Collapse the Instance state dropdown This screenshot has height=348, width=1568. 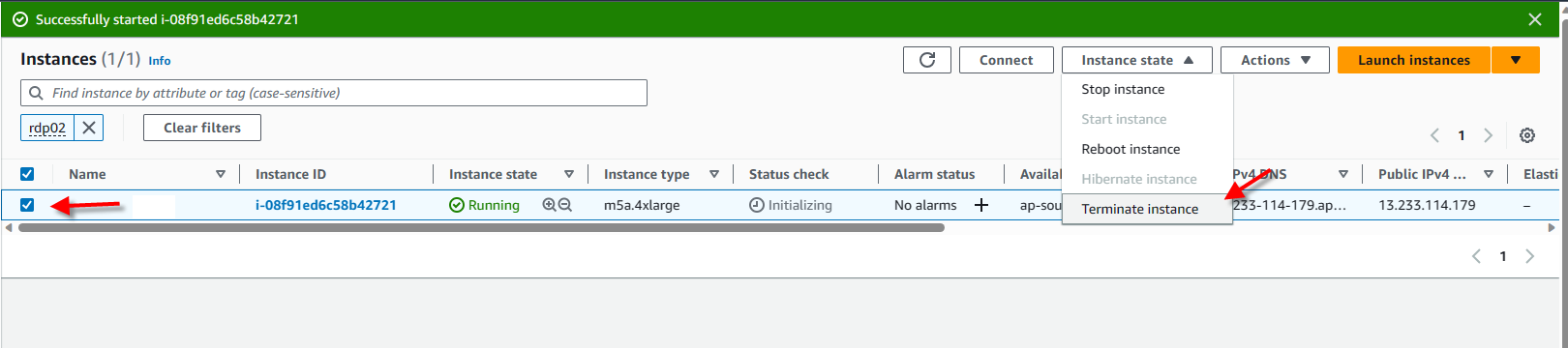[x=1137, y=60]
